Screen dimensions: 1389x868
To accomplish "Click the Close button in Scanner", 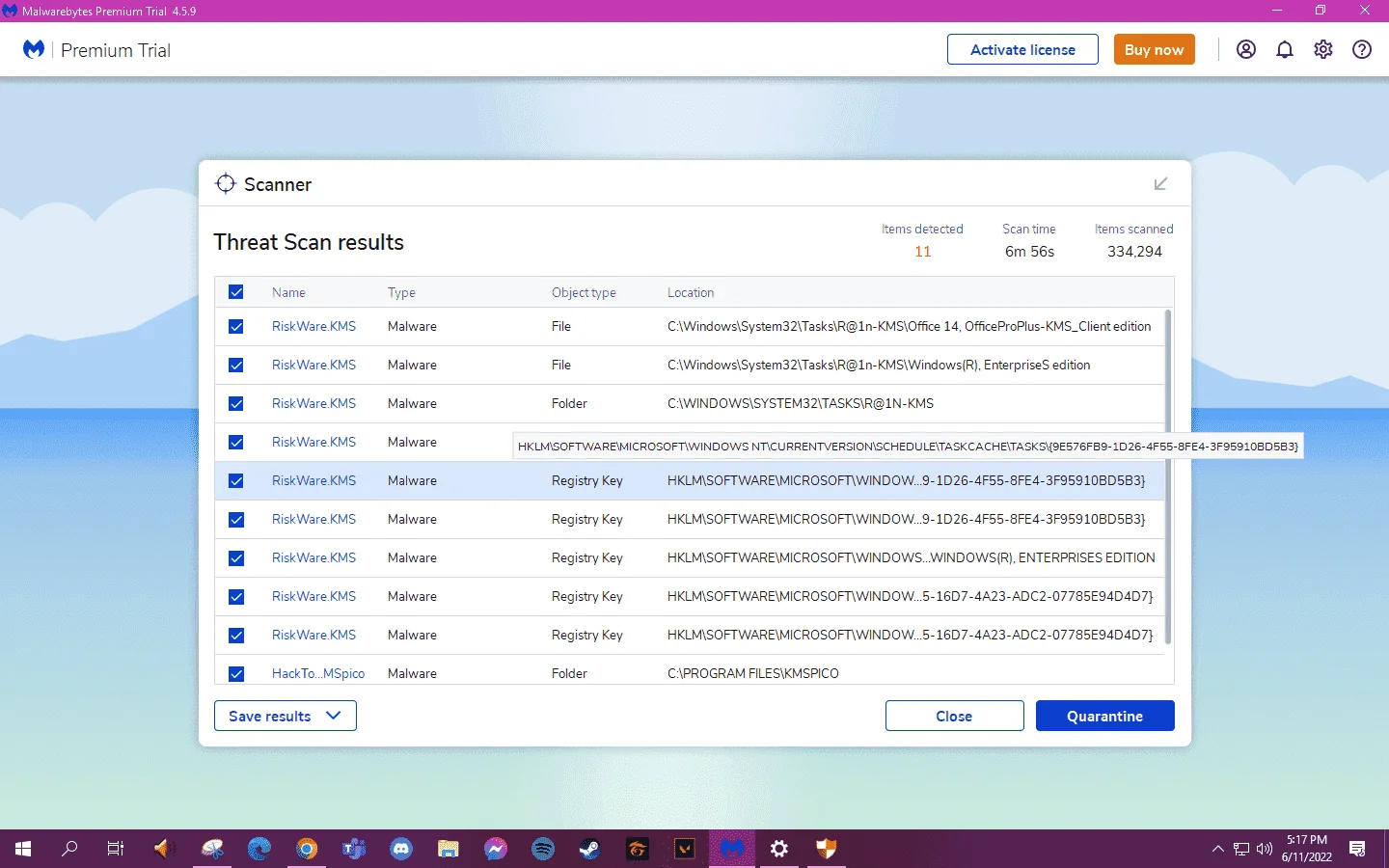I will click(x=954, y=716).
